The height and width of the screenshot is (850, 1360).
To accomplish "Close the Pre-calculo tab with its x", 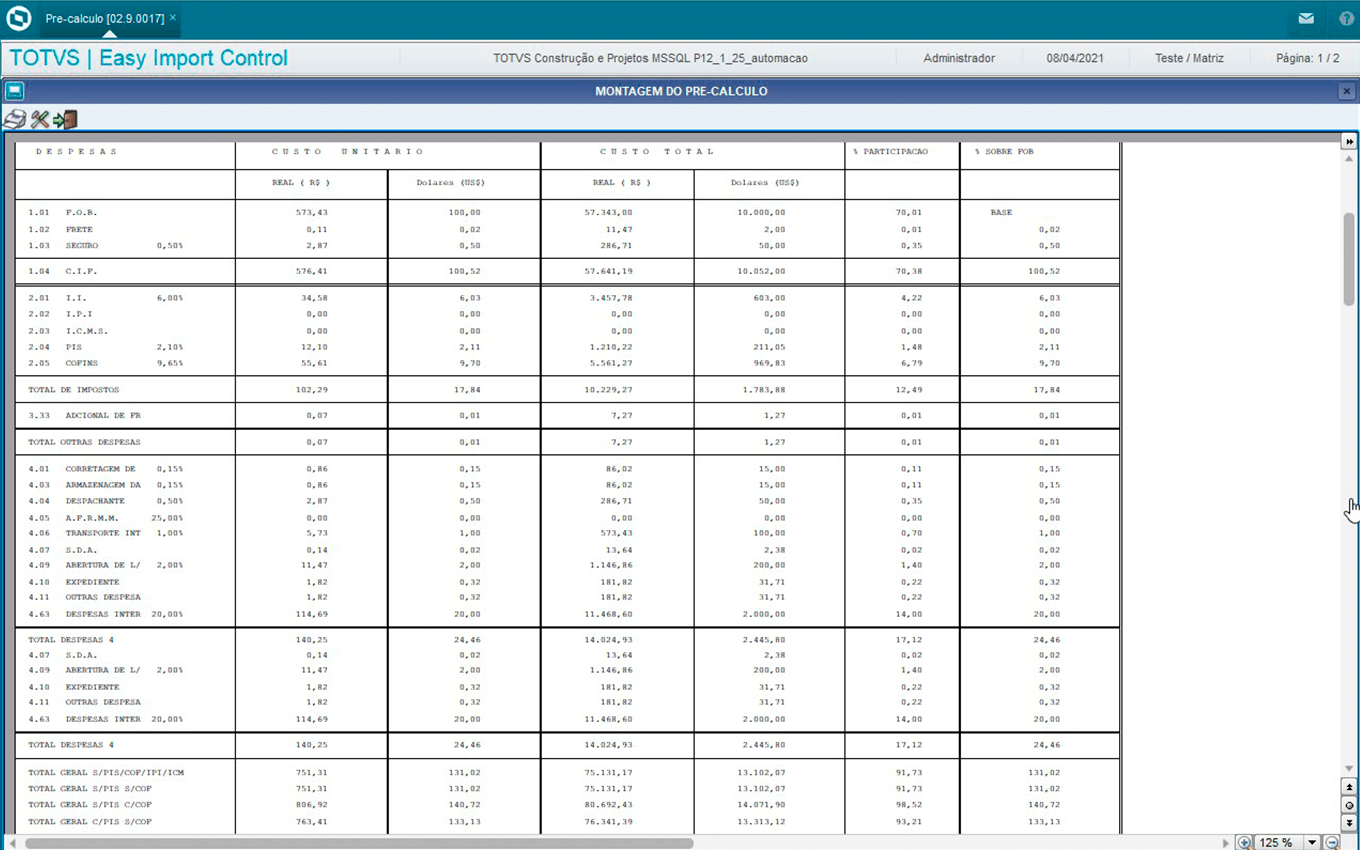I will (x=173, y=18).
